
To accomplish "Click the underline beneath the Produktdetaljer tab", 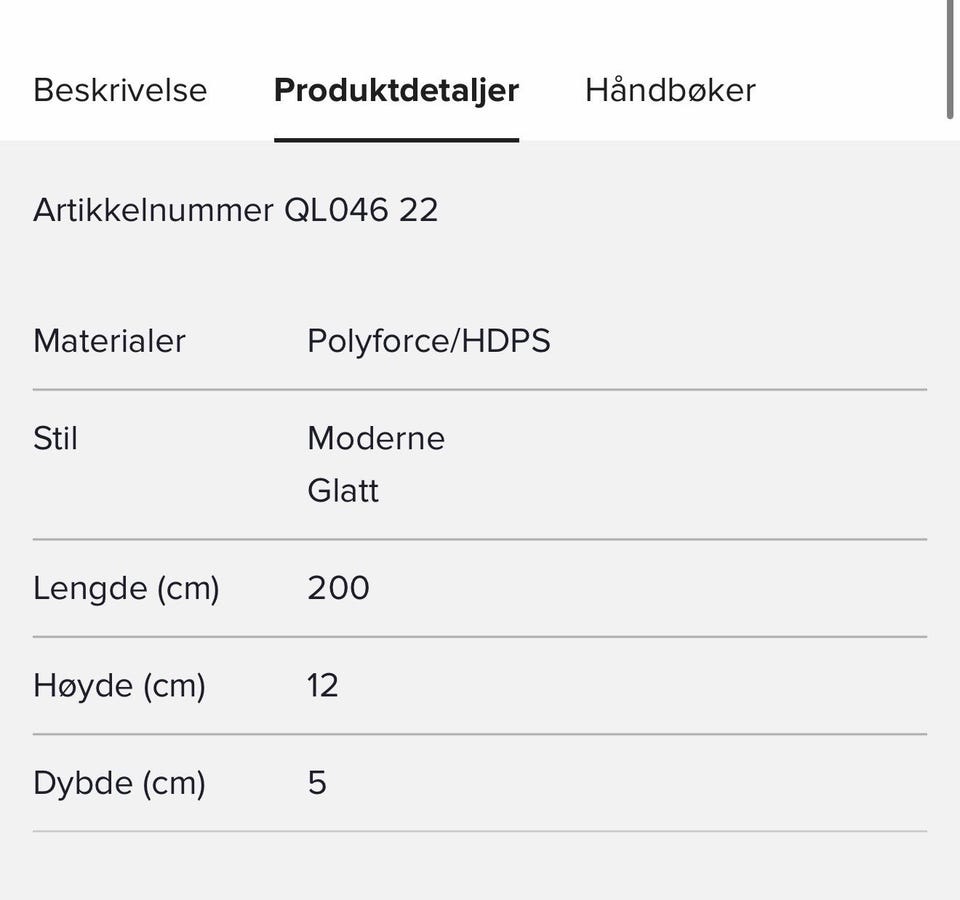I will click(396, 140).
